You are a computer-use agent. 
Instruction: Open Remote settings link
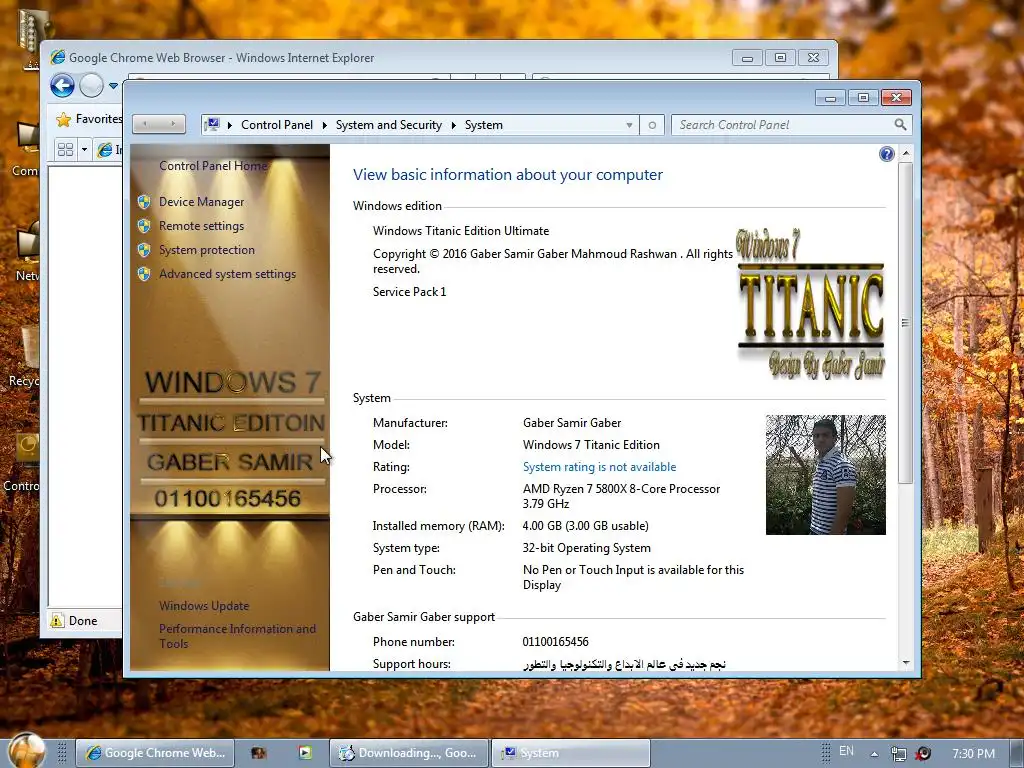tap(201, 226)
